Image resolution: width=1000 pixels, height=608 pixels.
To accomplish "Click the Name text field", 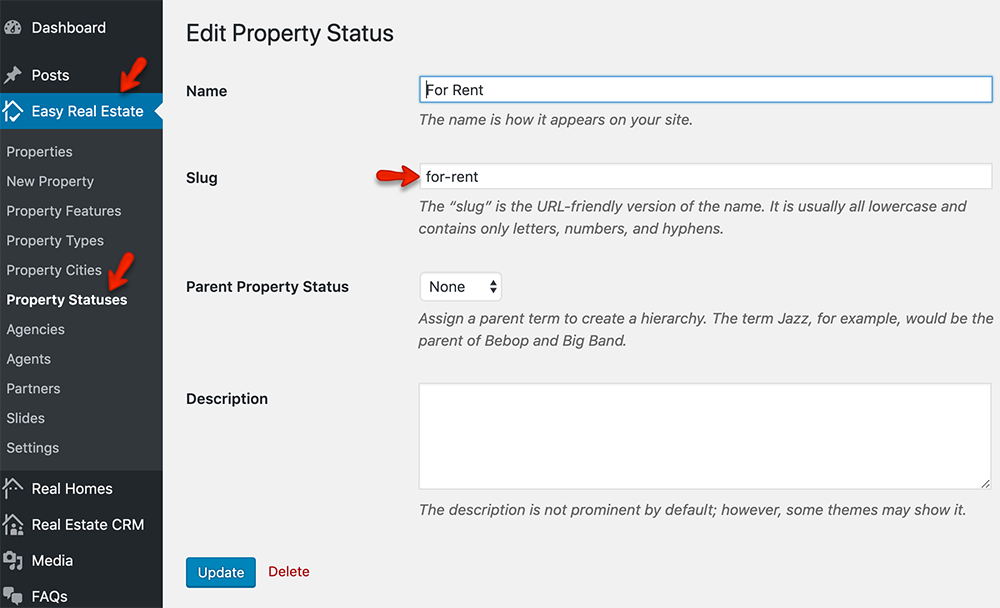I will pyautogui.click(x=705, y=90).
